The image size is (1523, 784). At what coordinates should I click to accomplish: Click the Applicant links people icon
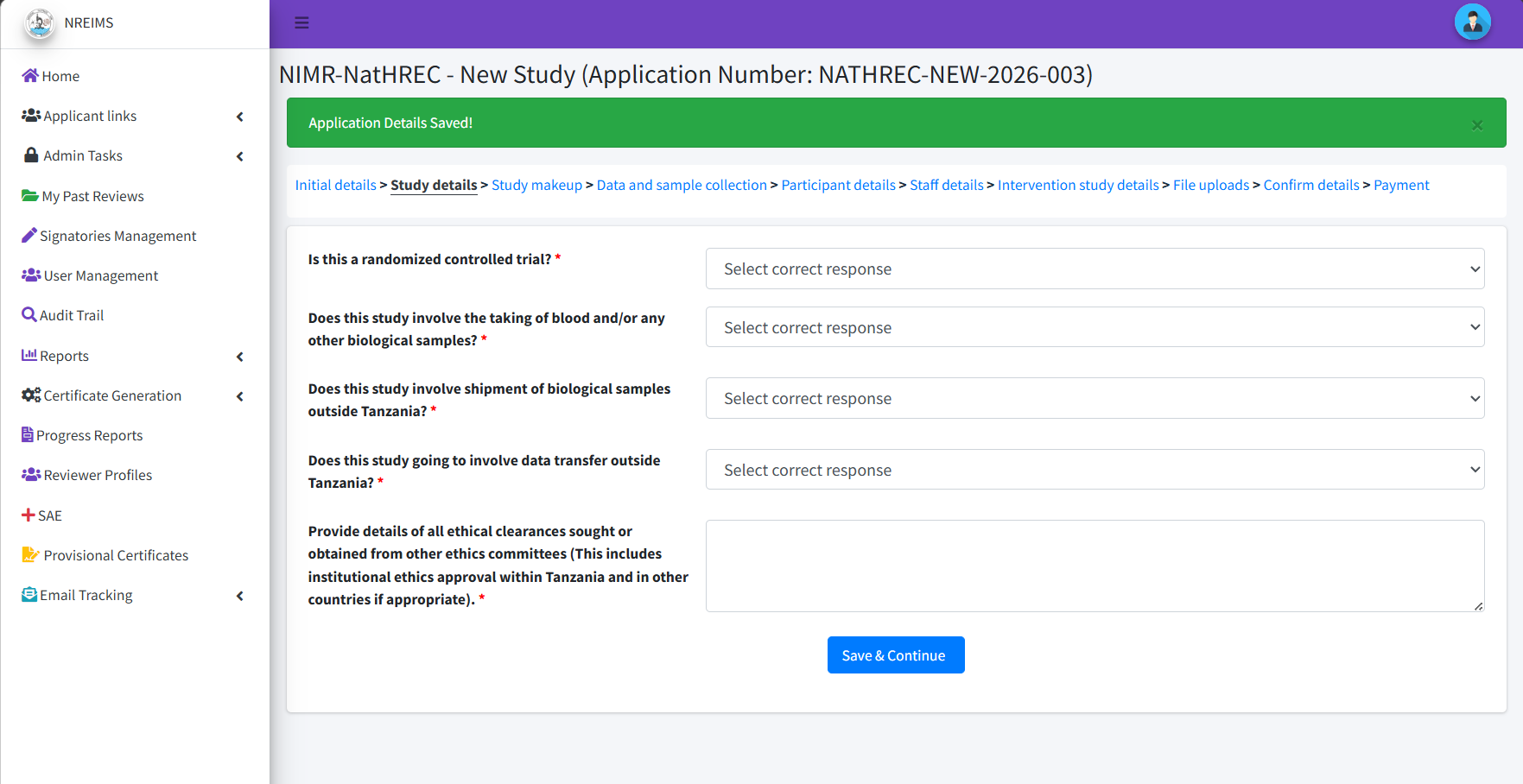(31, 115)
